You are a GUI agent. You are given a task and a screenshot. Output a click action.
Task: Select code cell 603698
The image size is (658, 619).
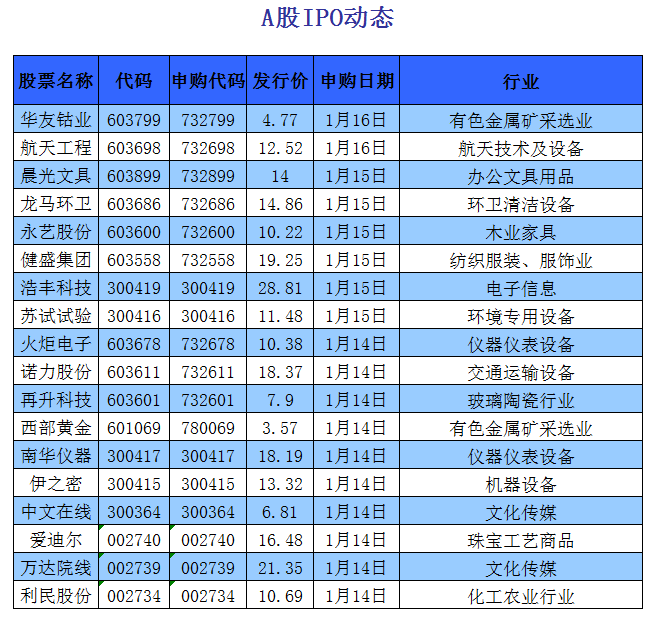(x=134, y=148)
